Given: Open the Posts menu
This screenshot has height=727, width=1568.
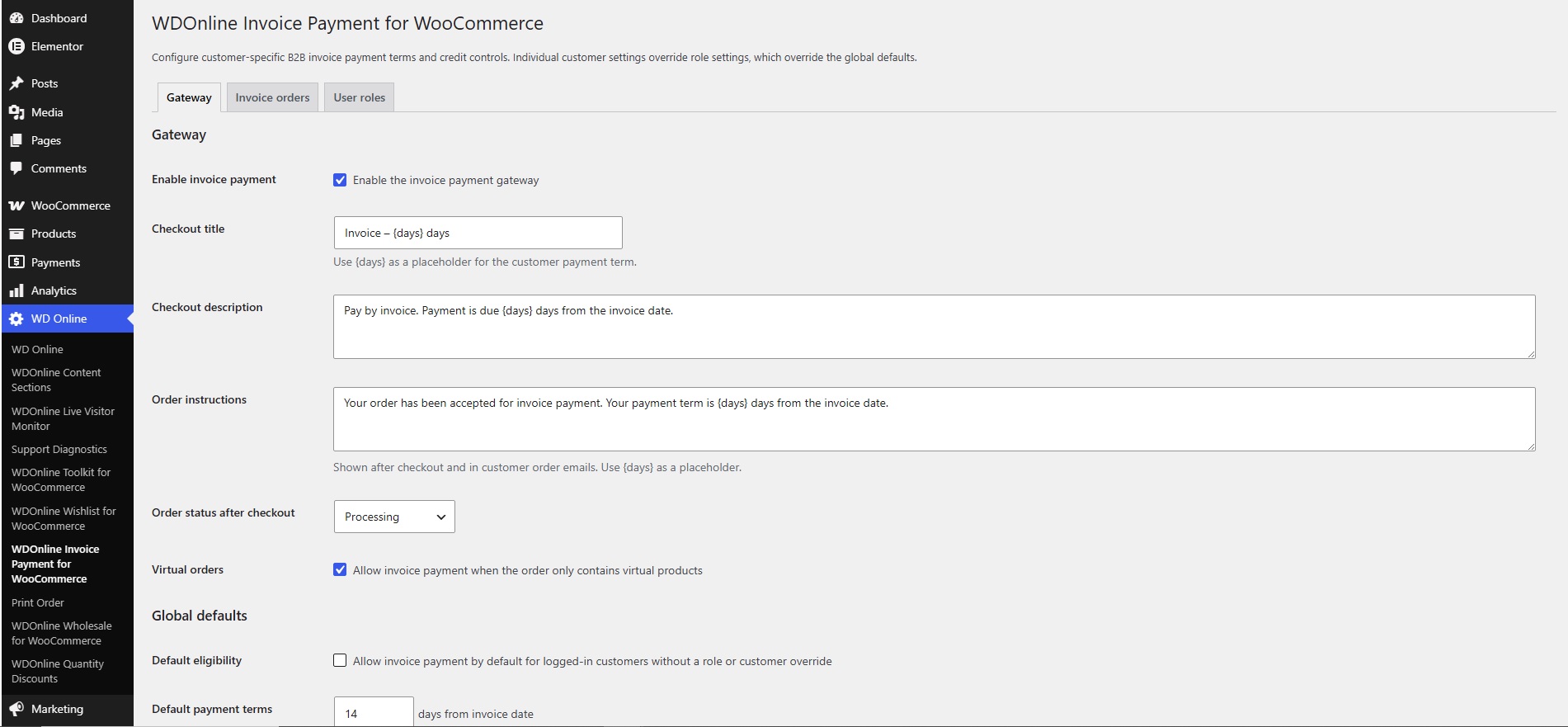Looking at the screenshot, I should [67, 83].
